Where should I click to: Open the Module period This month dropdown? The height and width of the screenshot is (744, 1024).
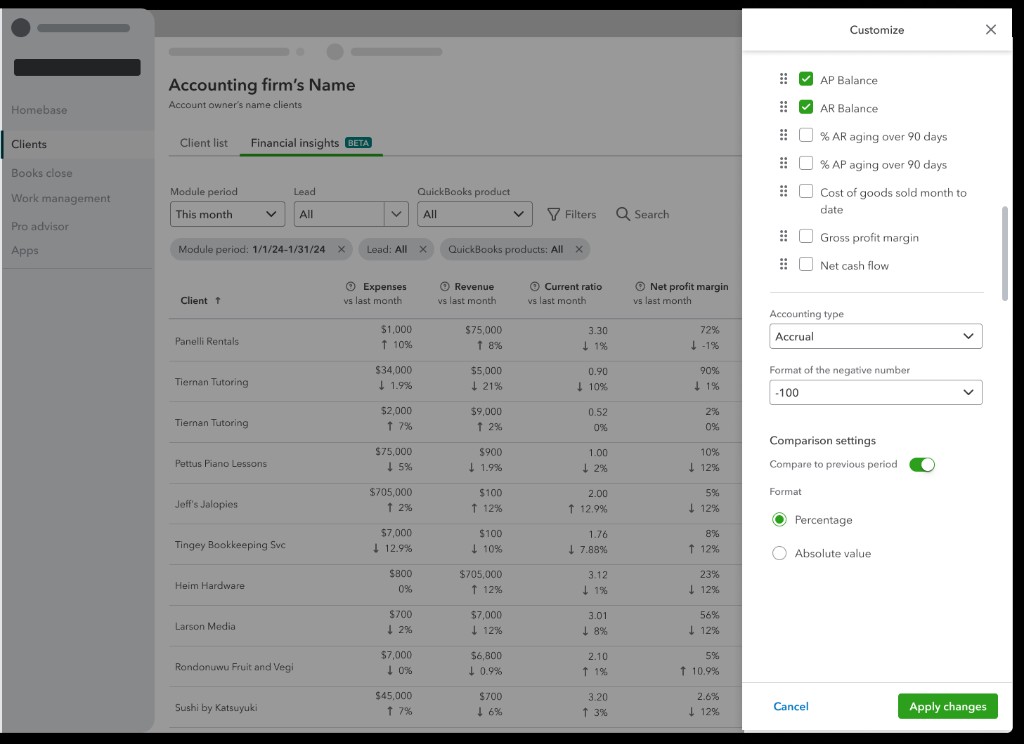click(x=227, y=214)
